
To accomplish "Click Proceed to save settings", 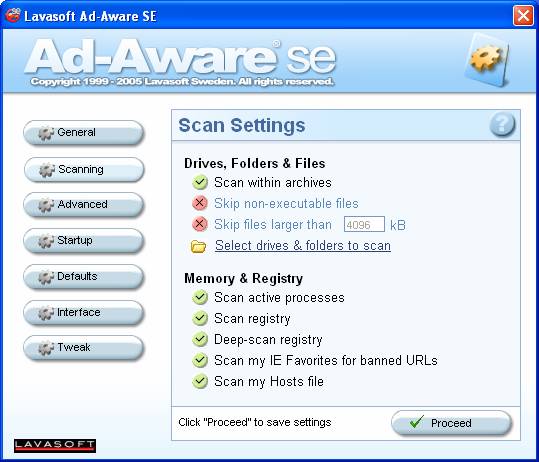I will 451,422.
